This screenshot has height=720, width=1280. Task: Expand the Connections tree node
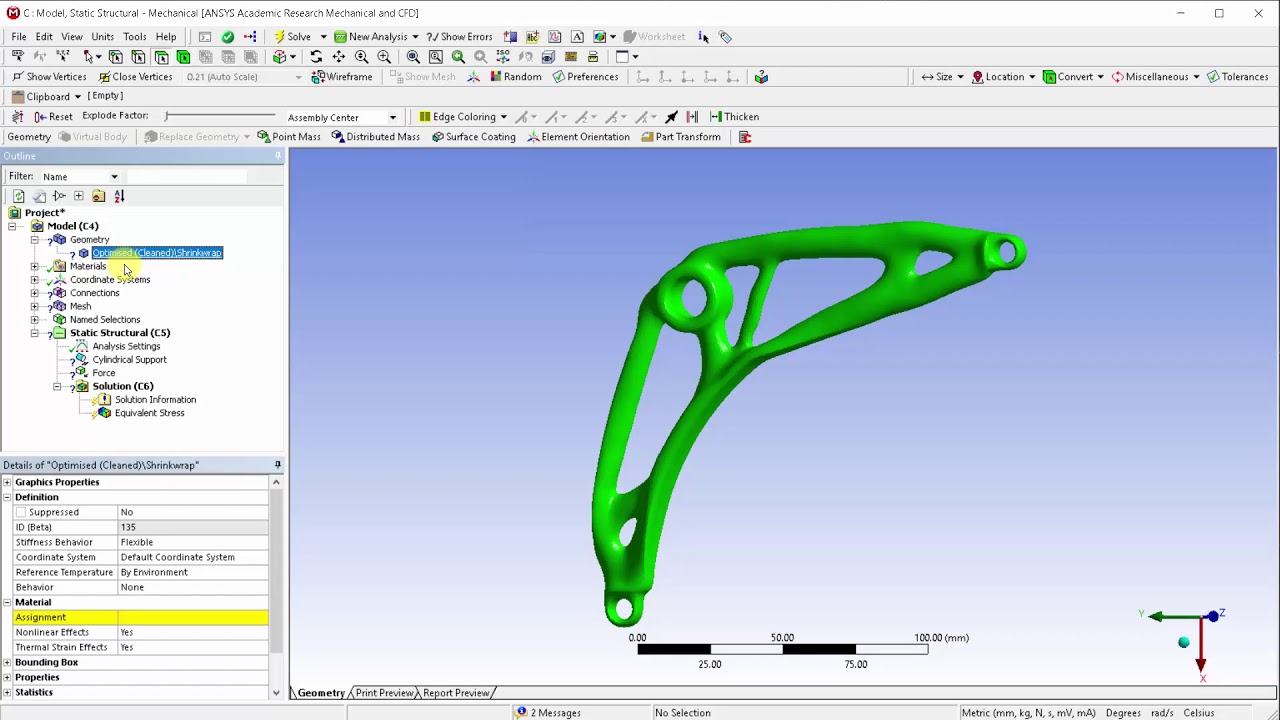(x=35, y=293)
